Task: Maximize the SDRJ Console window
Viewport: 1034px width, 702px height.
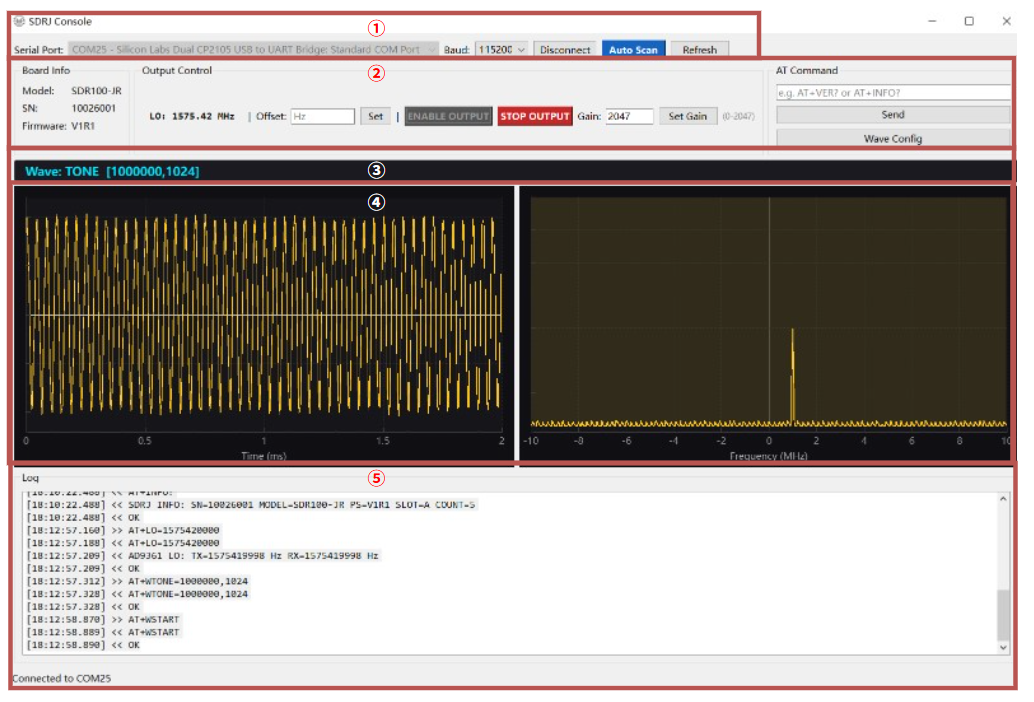Action: [x=969, y=21]
